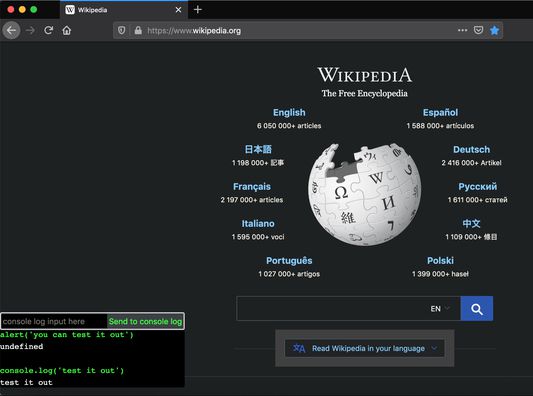
Task: Open the Русский Wikipedia link
Action: coord(478,187)
